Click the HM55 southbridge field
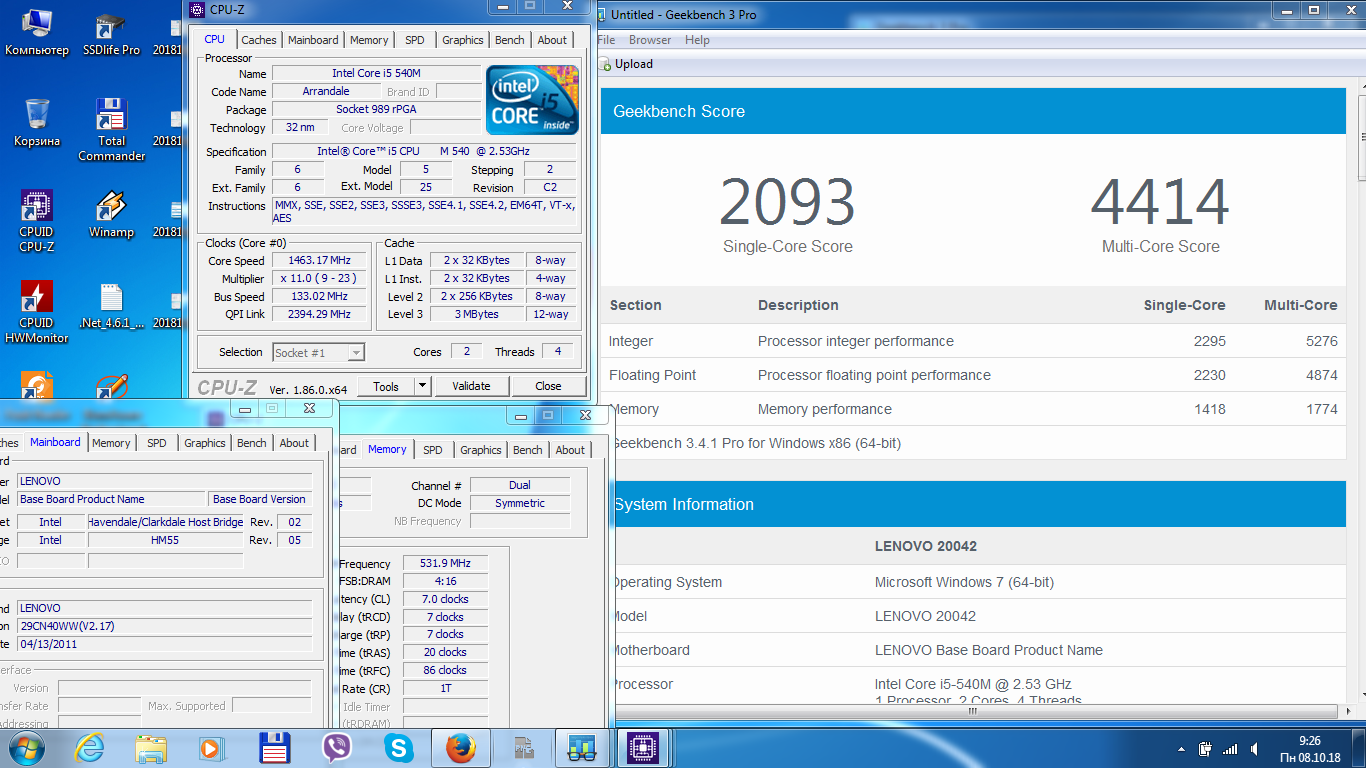This screenshot has width=1366, height=768. pos(165,540)
